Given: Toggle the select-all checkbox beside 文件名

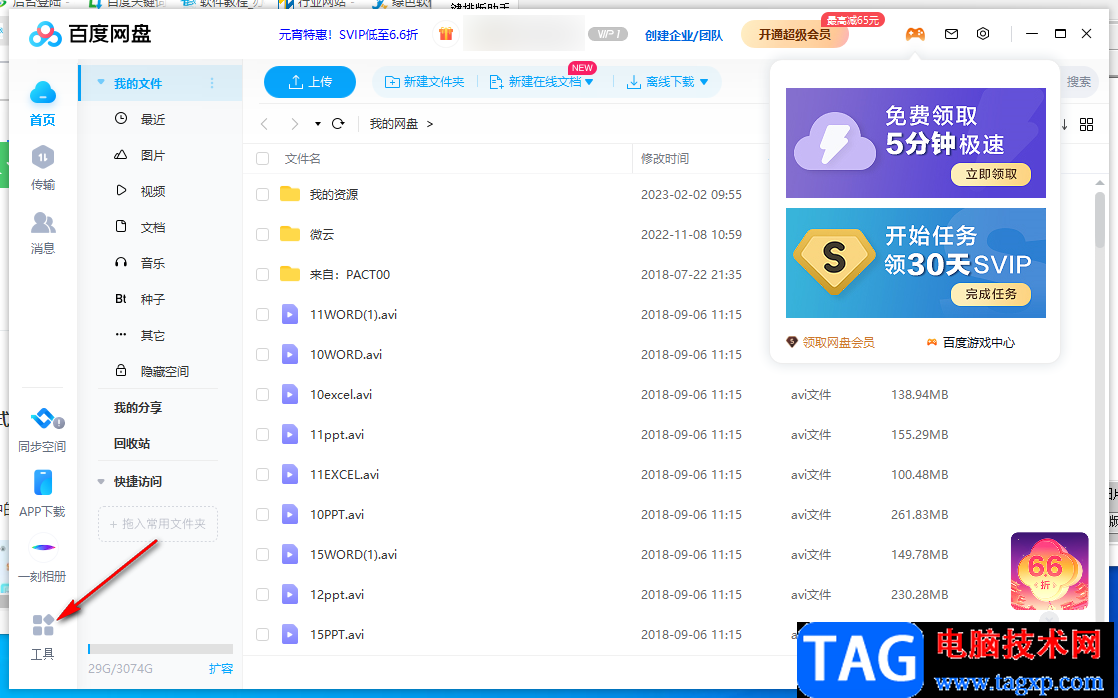Looking at the screenshot, I should [x=262, y=158].
